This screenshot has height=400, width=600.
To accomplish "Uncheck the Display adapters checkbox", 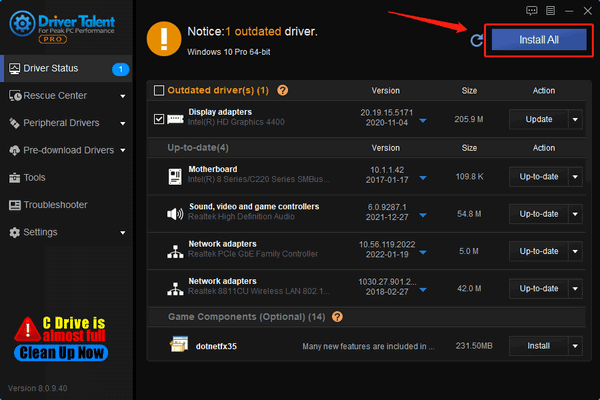I will [x=159, y=119].
